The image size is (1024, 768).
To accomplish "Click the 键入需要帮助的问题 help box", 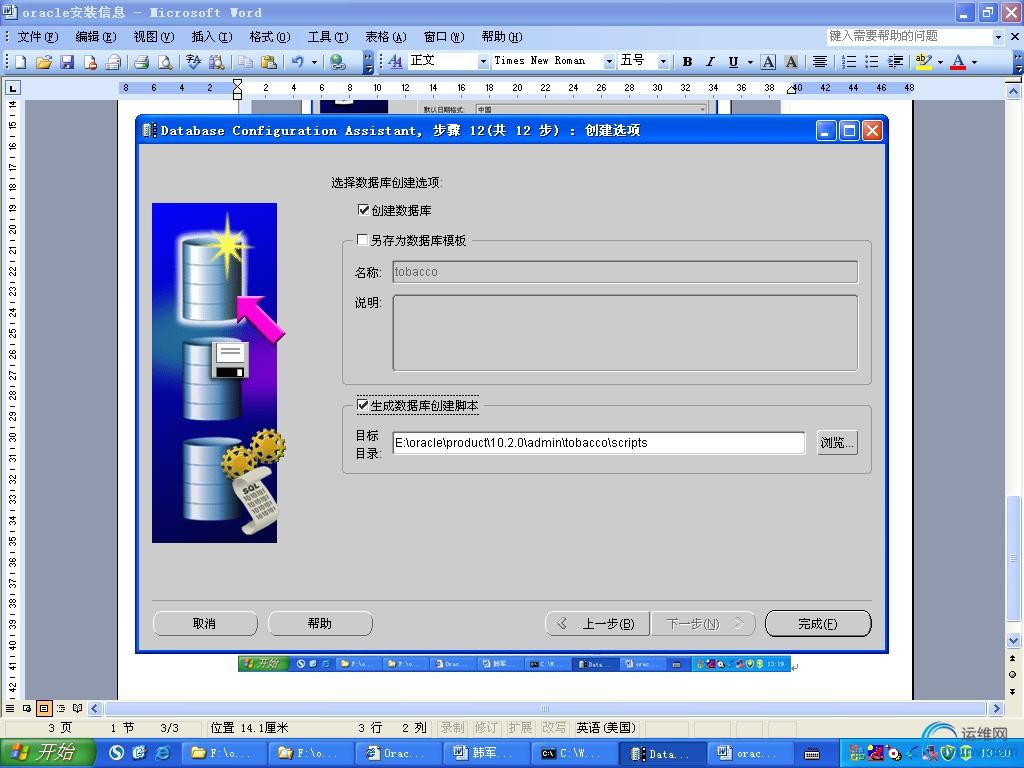I will 909,37.
